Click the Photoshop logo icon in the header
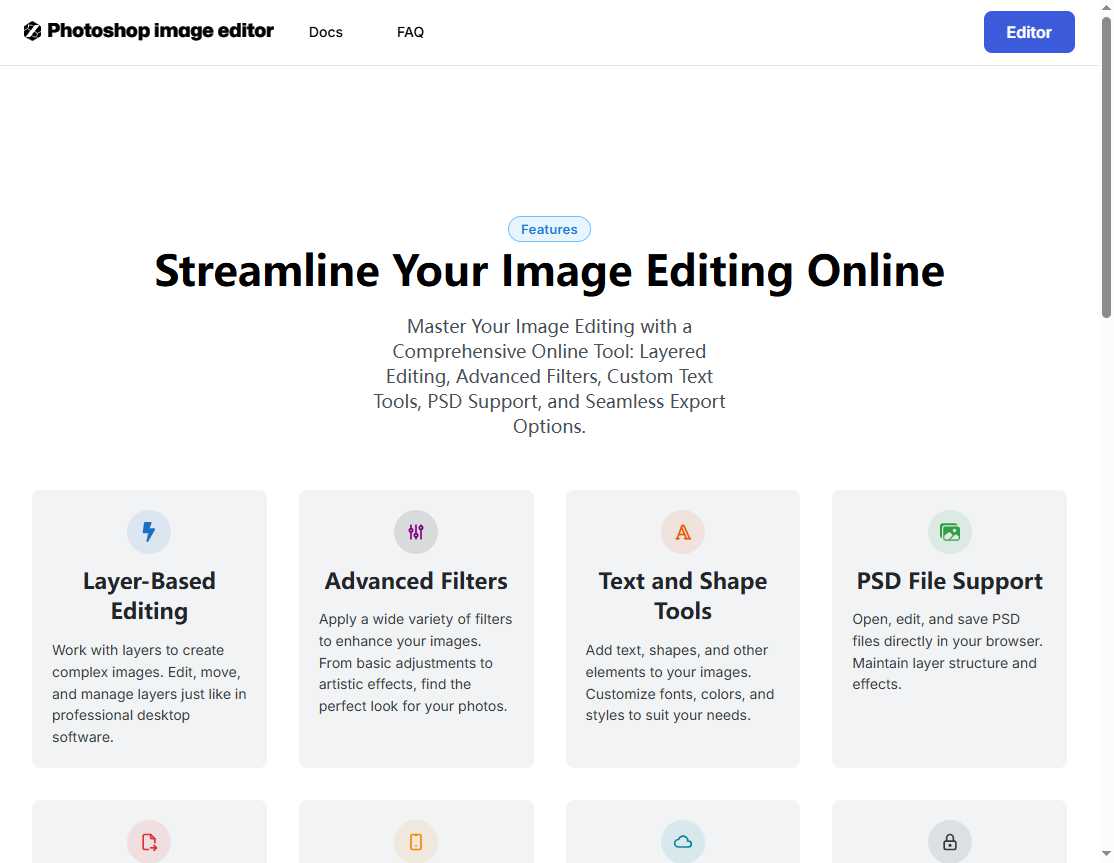Screen dimensions: 1114x863 tap(33, 31)
